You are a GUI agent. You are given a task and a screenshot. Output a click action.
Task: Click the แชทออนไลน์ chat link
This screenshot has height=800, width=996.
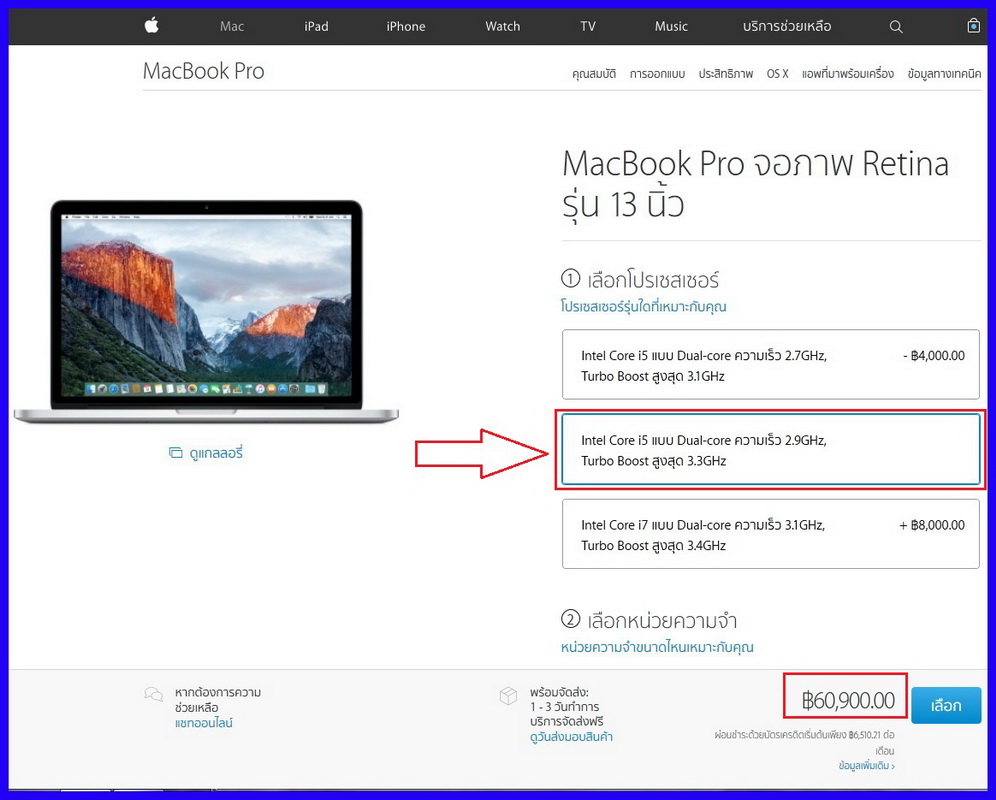click(204, 723)
